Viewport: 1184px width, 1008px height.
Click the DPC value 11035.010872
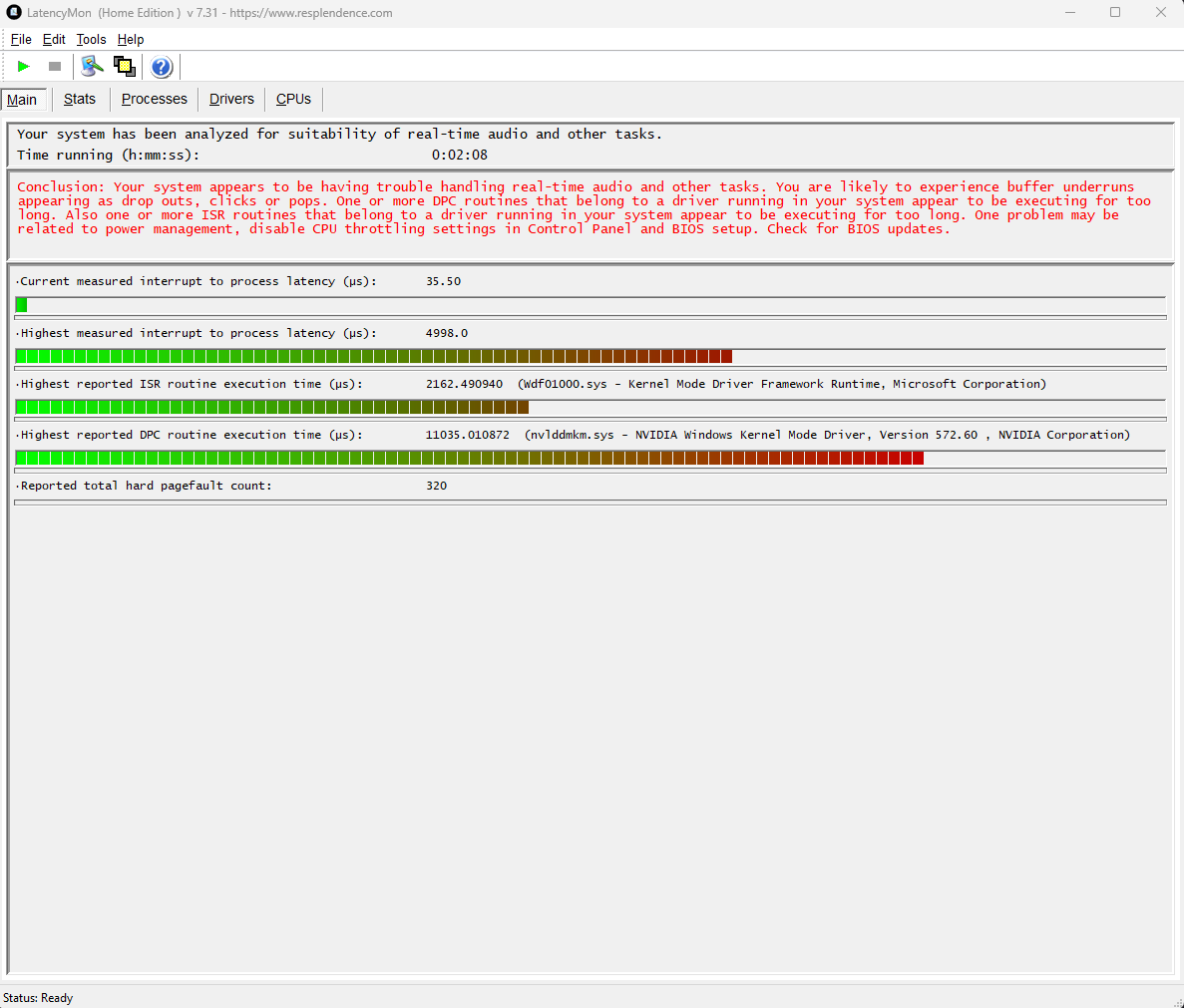tap(468, 435)
